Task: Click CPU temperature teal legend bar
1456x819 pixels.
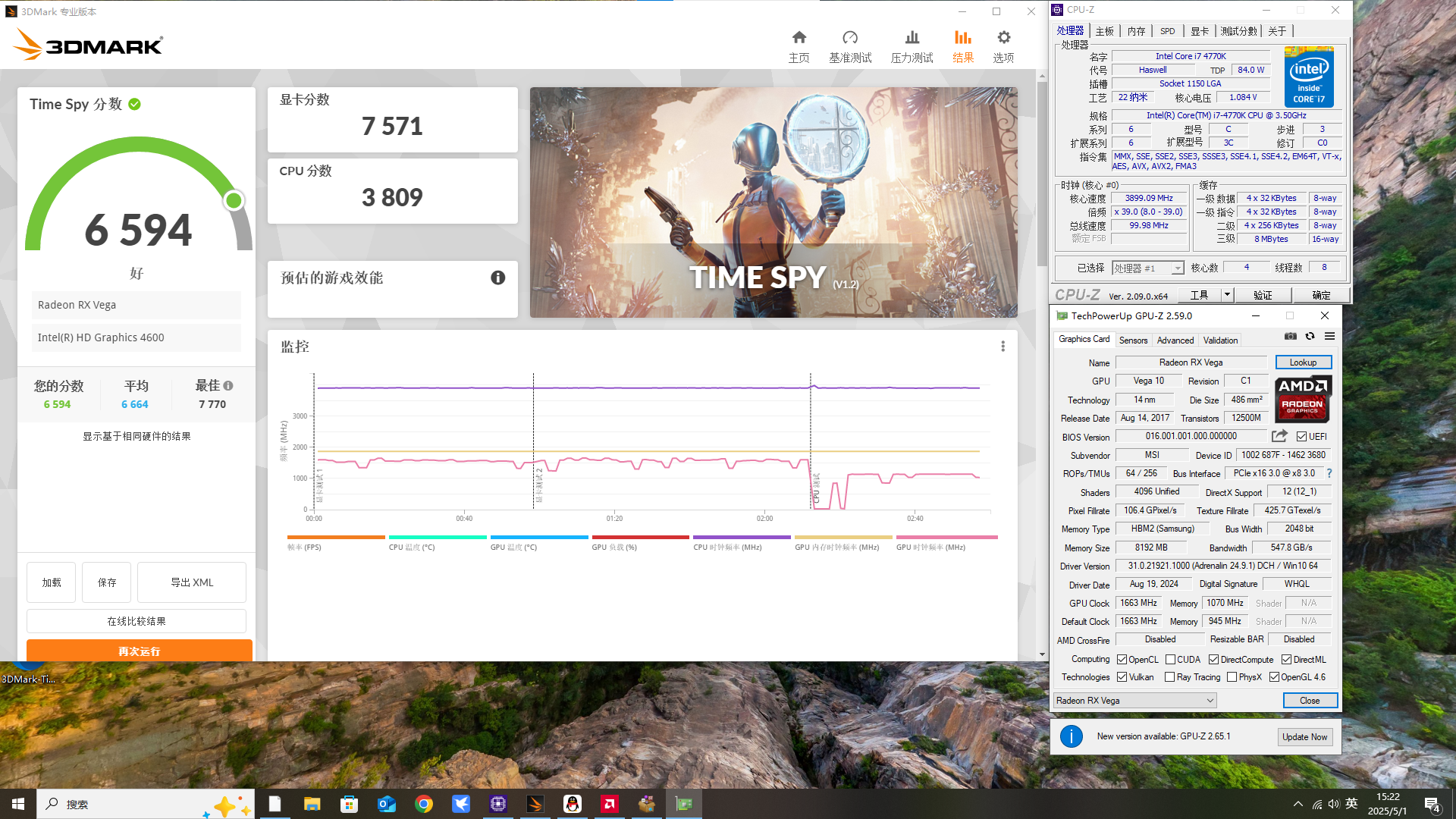Action: coord(438,537)
